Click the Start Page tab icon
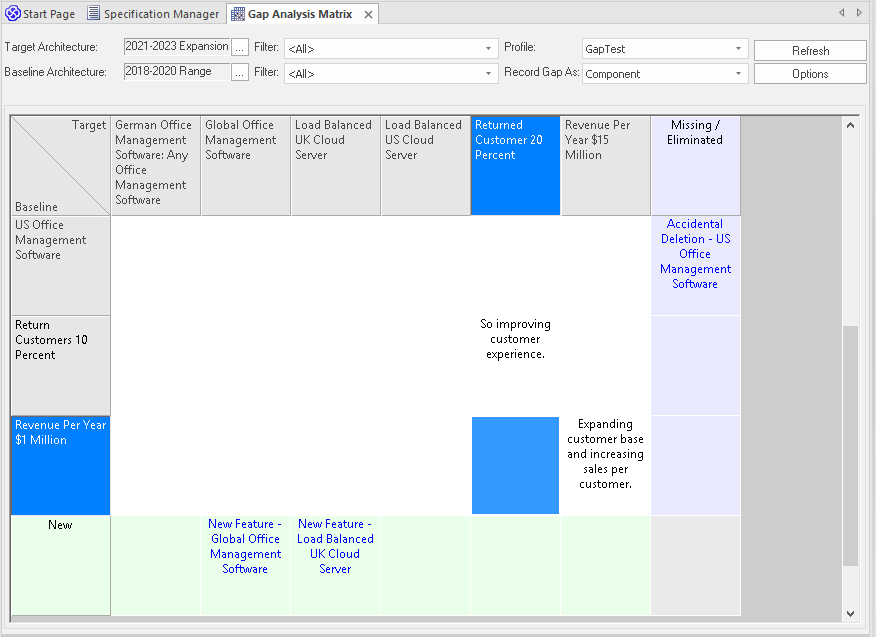The image size is (876, 637). 13,14
